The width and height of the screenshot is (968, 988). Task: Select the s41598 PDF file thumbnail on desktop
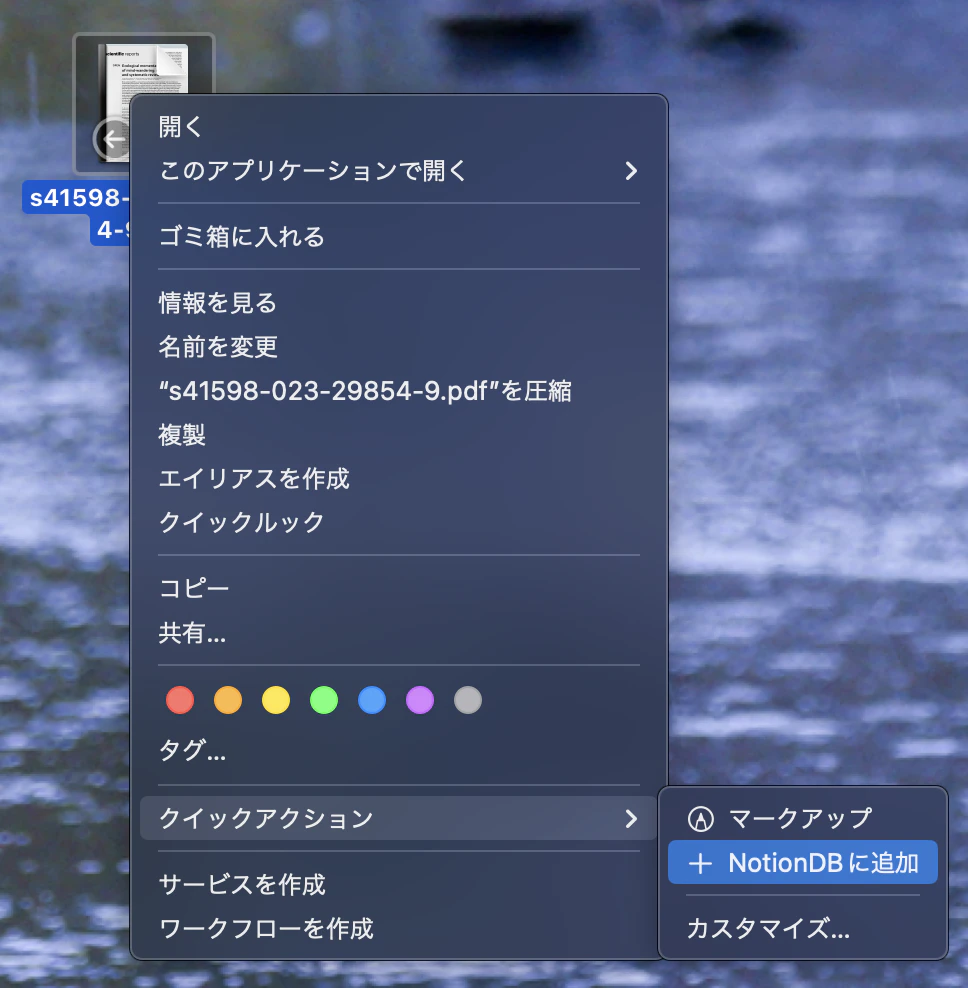click(113, 103)
